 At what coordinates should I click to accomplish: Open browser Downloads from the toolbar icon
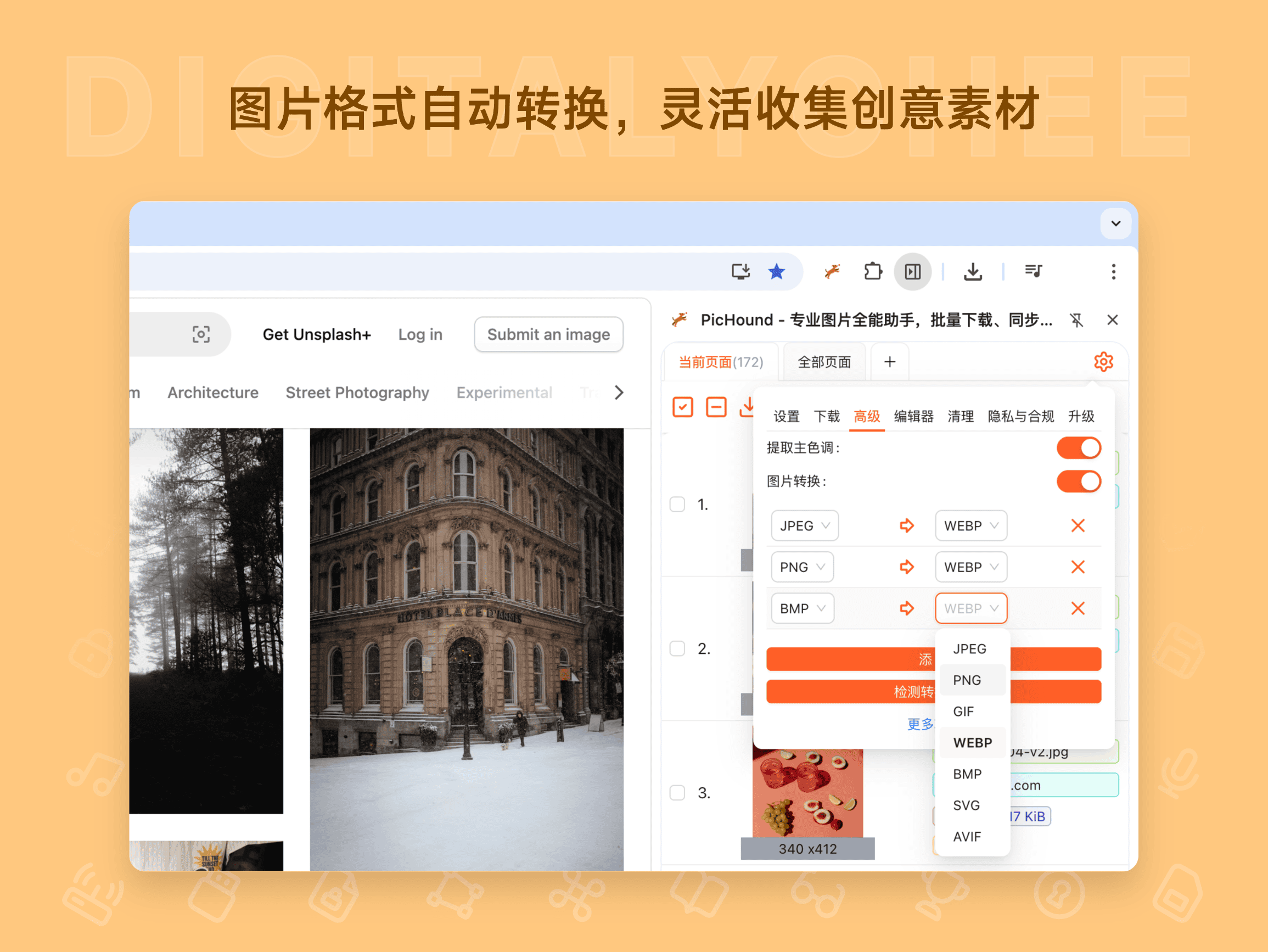973,272
